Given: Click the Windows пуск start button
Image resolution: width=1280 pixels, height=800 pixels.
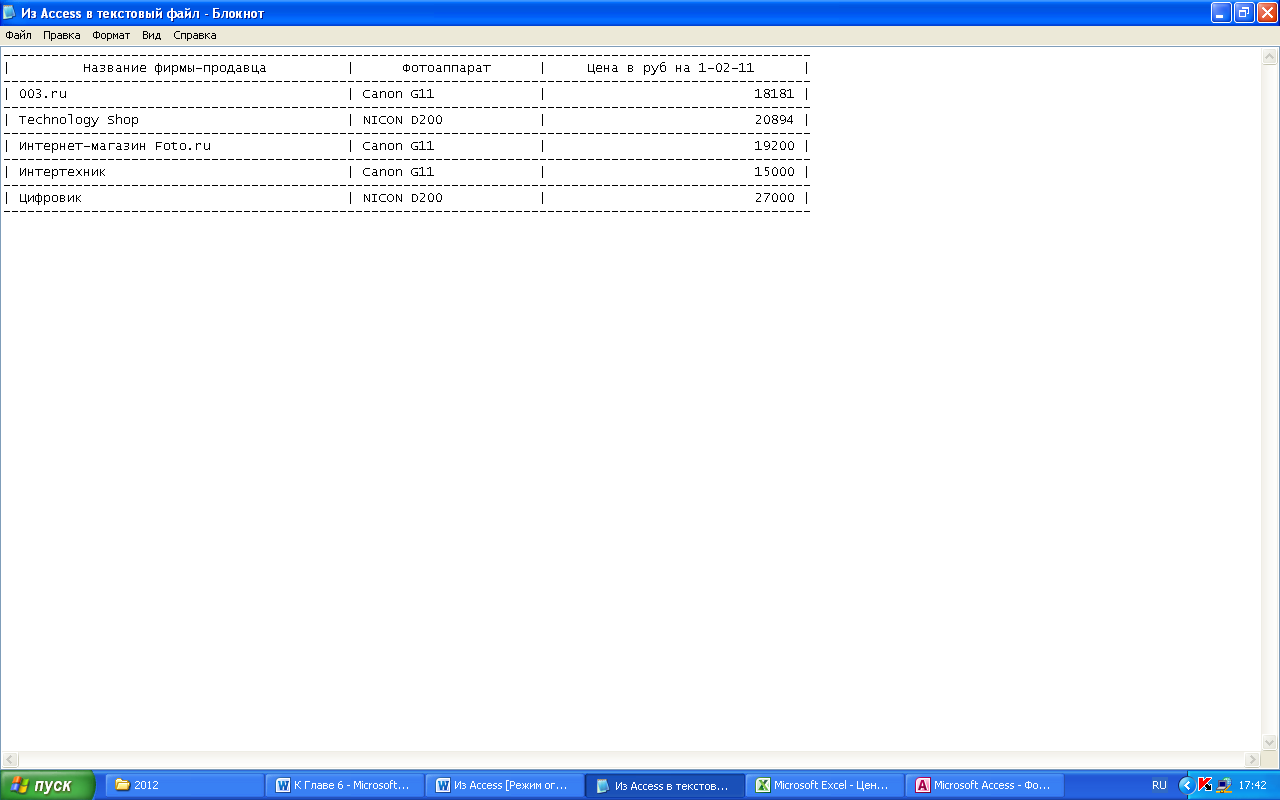Looking at the screenshot, I should (x=48, y=785).
